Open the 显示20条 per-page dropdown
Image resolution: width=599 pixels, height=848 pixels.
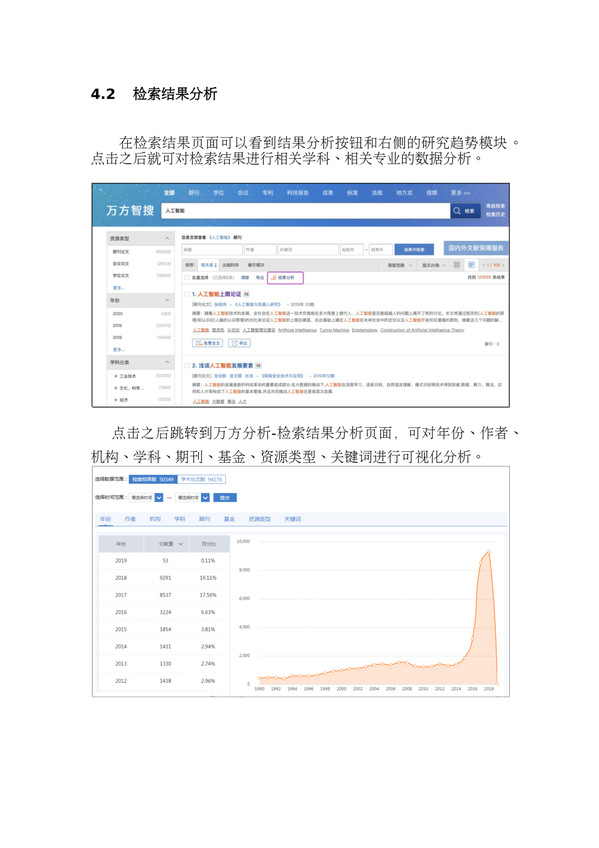point(434,265)
